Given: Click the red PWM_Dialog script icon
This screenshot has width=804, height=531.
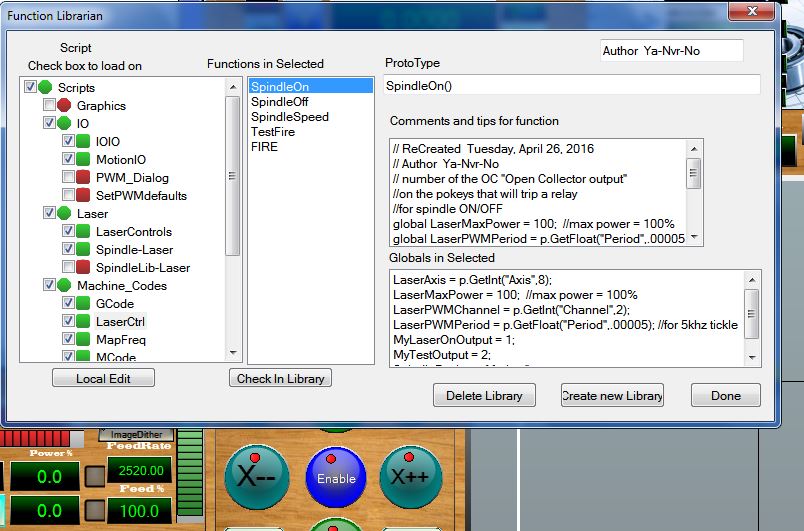Looking at the screenshot, I should coord(83,178).
